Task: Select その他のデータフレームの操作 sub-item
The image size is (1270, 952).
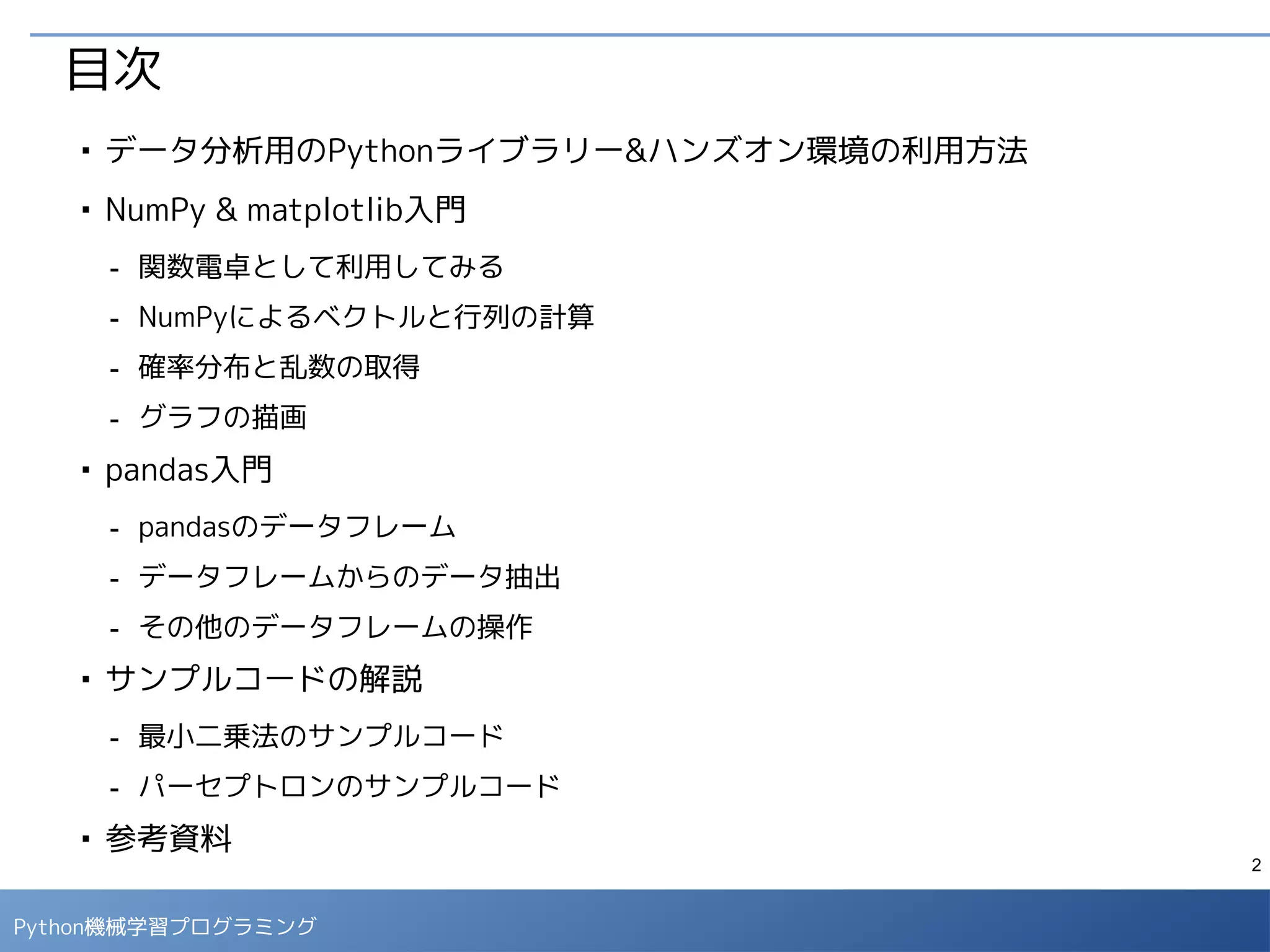Action: [335, 627]
